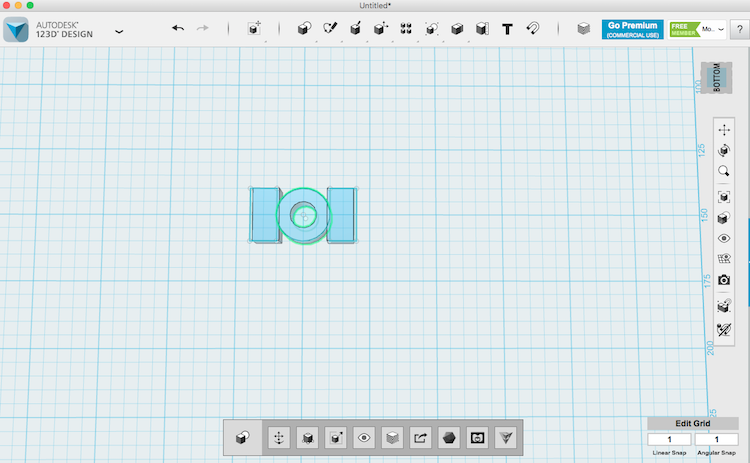Click the BOTTOM face of the view cube
The image size is (750, 463).
[717, 77]
